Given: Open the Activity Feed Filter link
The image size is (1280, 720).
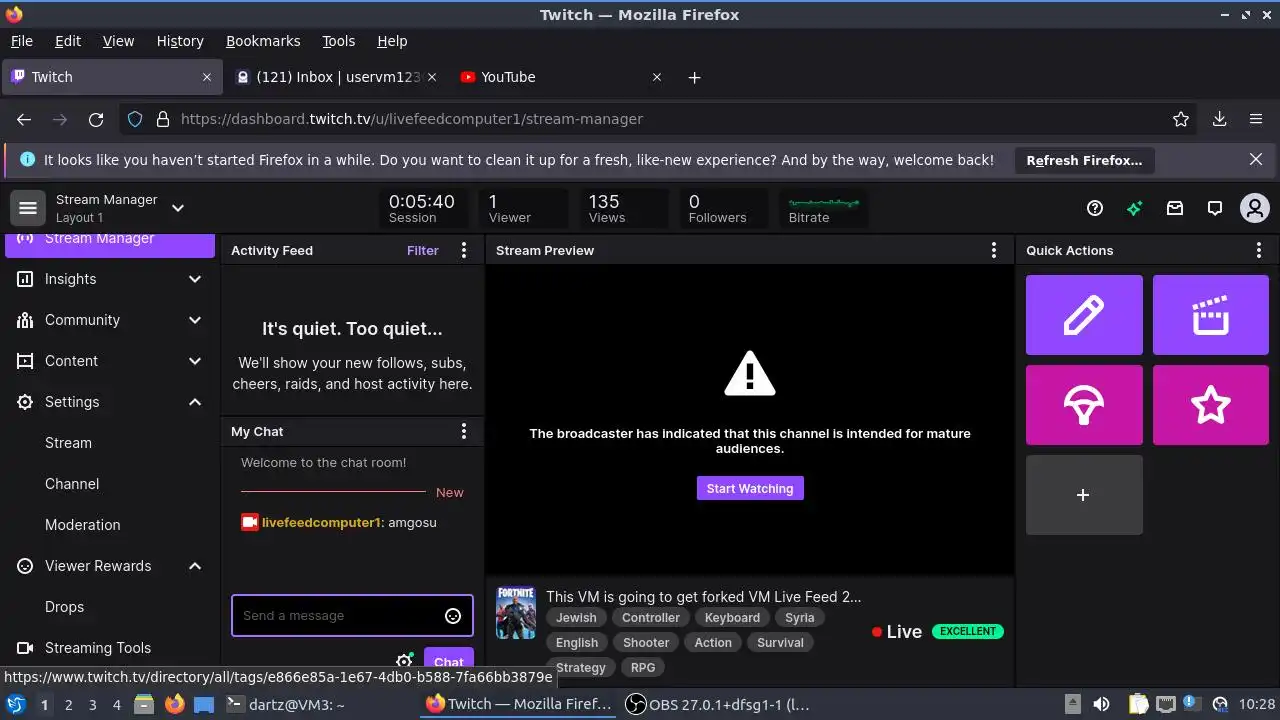Looking at the screenshot, I should click(422, 251).
